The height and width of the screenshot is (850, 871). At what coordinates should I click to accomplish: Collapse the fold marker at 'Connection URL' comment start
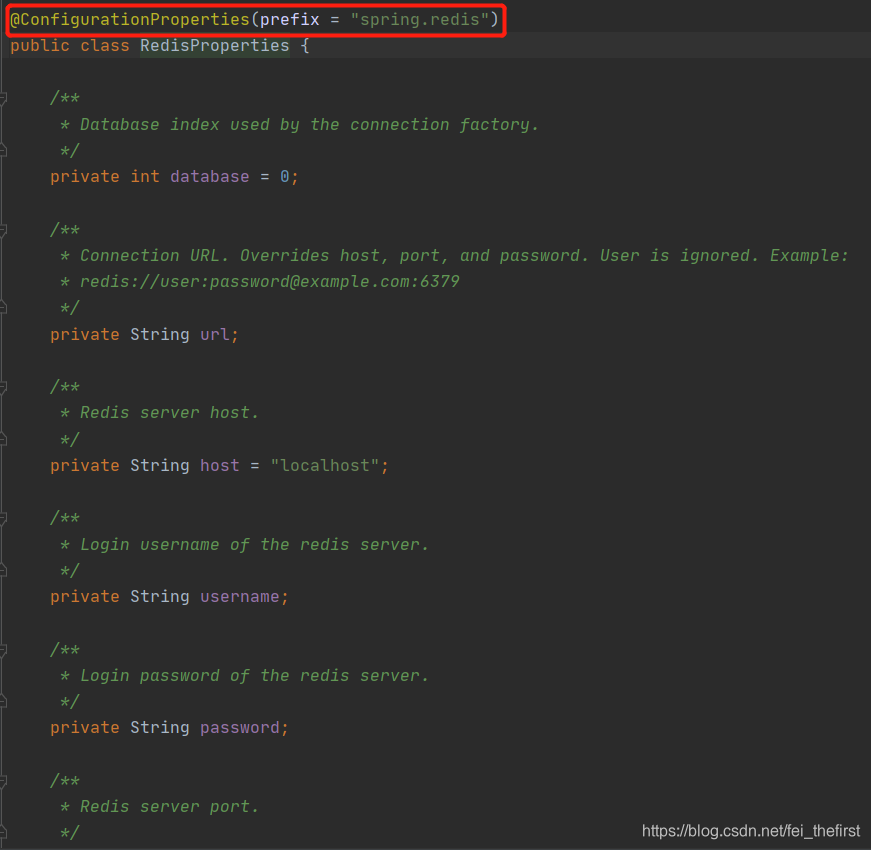pos(3,230)
